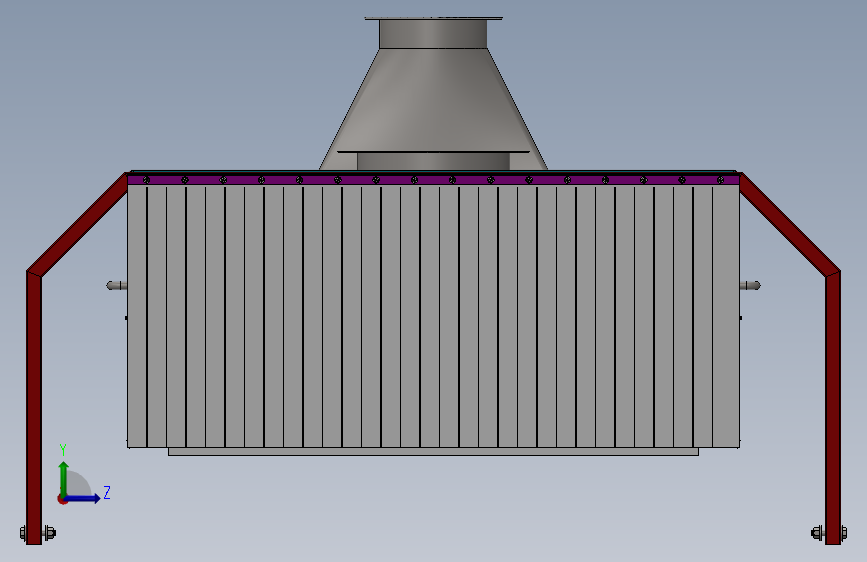
Task: Select the purple mounting strip
Action: [x=433, y=180]
